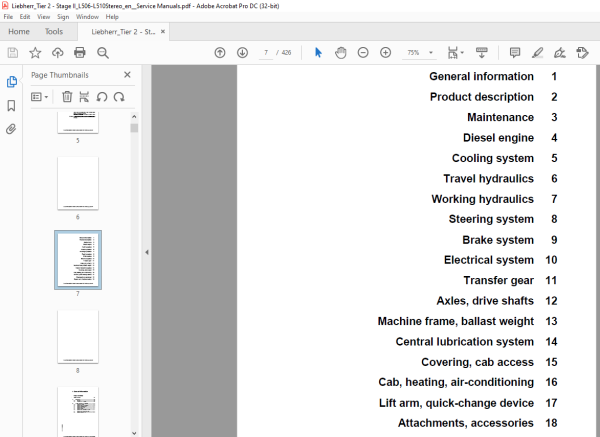
Task: Click 'General information' heading
Action: [x=481, y=77]
